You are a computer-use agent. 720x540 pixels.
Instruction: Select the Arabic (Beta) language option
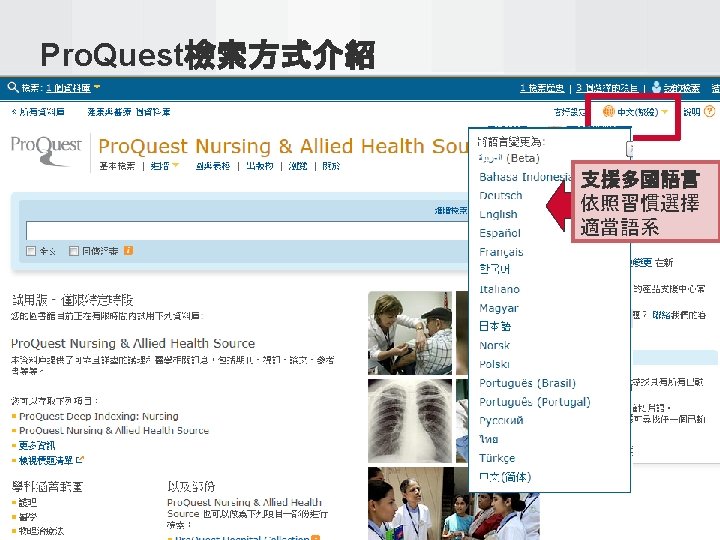point(509,158)
